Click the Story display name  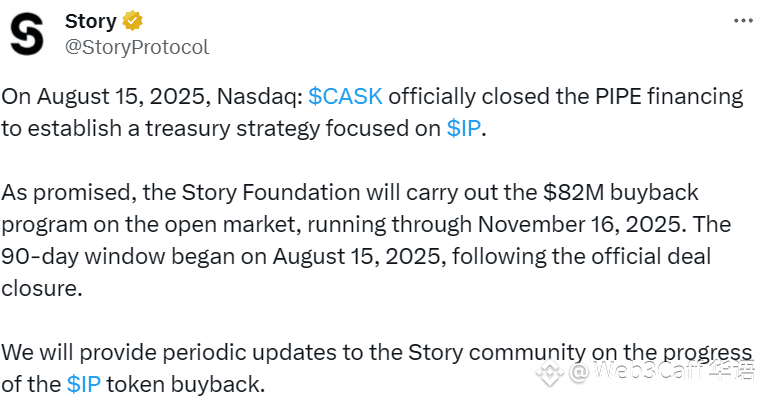[91, 21]
